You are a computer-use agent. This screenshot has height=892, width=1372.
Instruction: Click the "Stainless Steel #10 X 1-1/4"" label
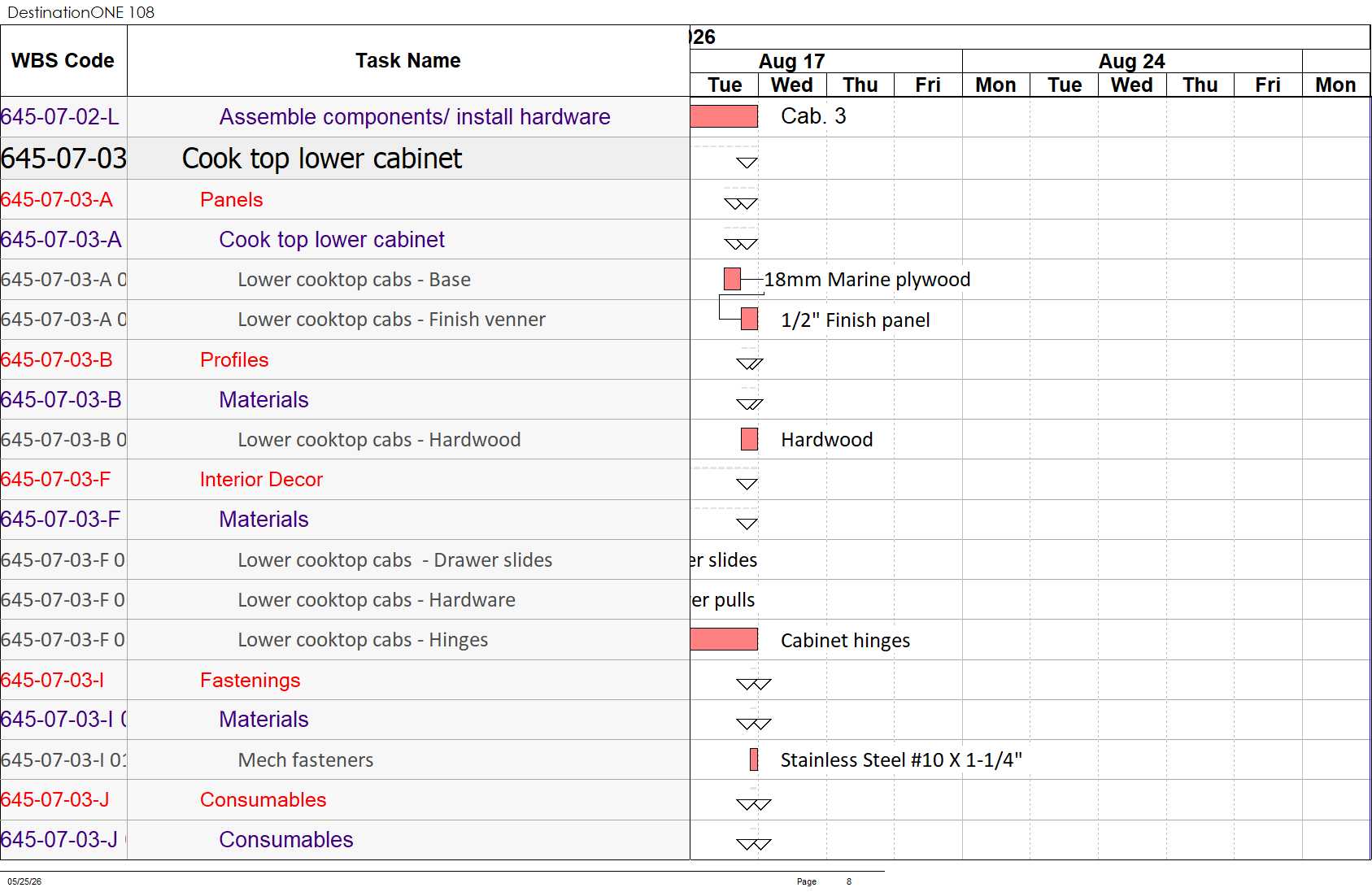901,760
